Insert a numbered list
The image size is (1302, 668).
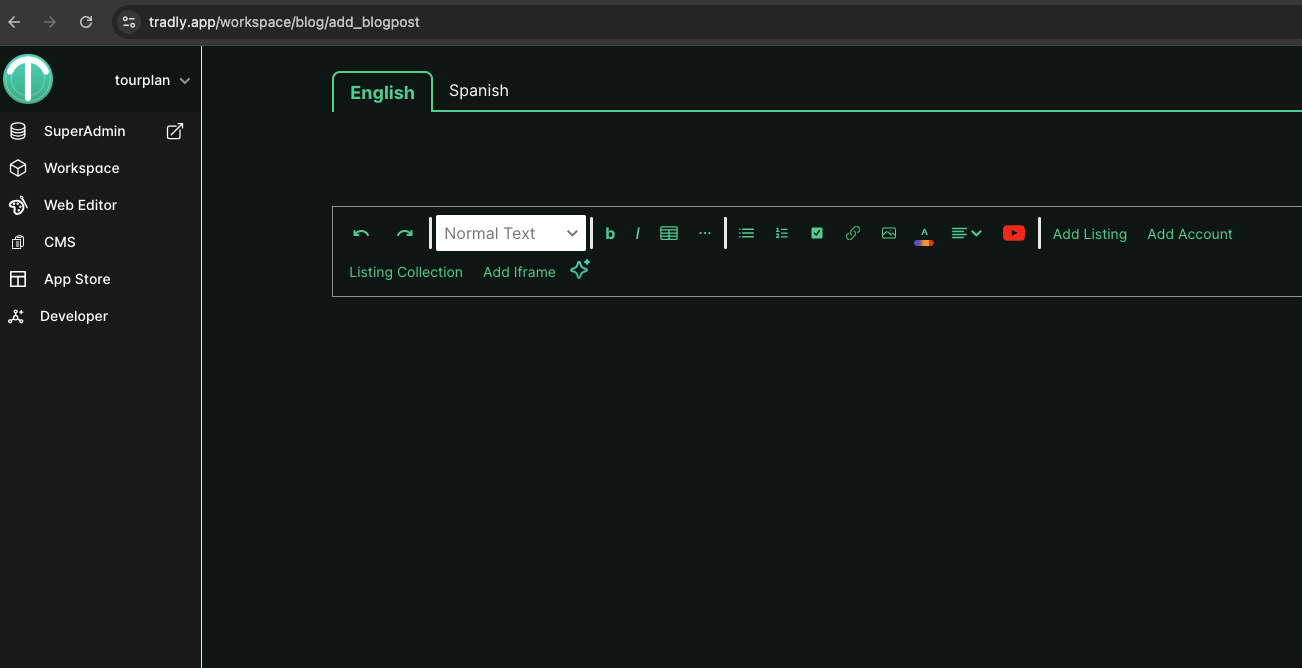782,233
